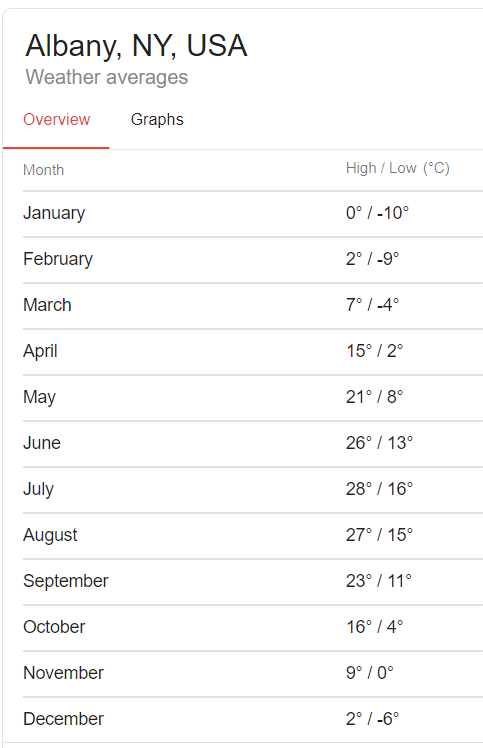Click July's 28° / 16° value
The image size is (483, 748).
tap(379, 489)
